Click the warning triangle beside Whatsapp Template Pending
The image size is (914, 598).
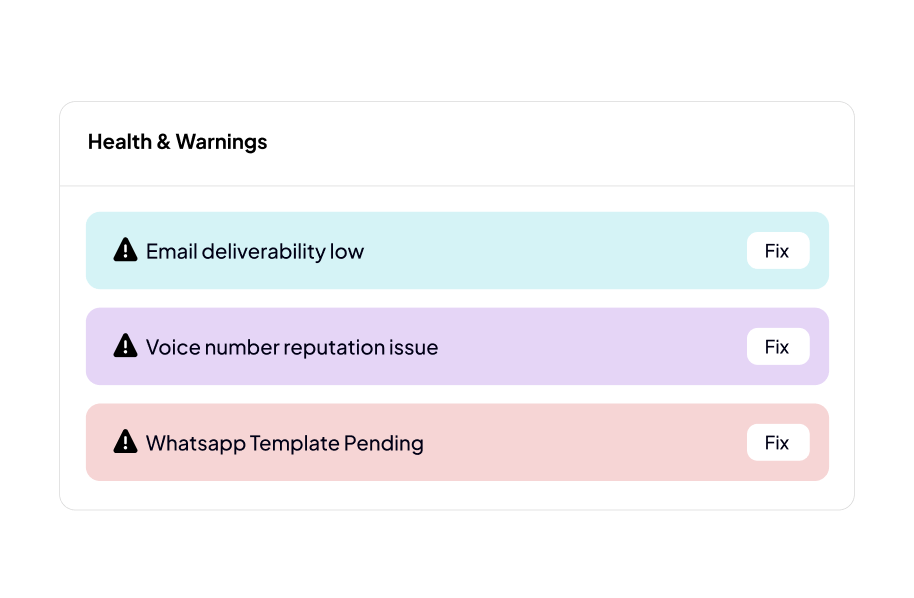click(x=125, y=442)
